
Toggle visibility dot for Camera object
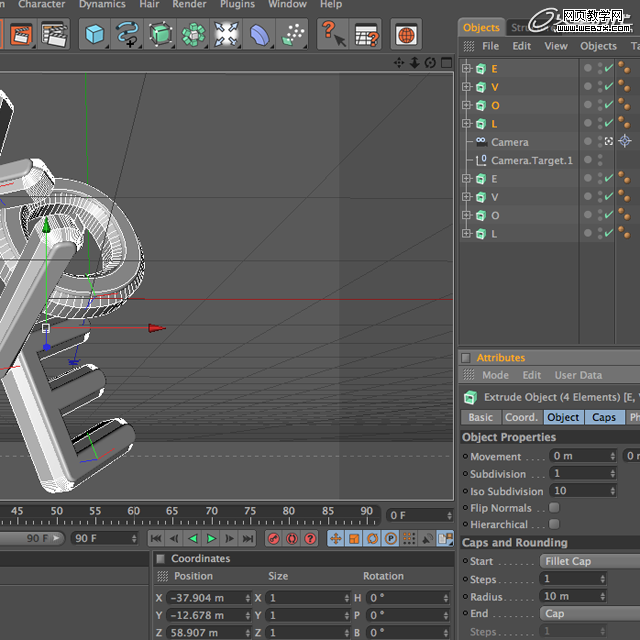(x=588, y=141)
